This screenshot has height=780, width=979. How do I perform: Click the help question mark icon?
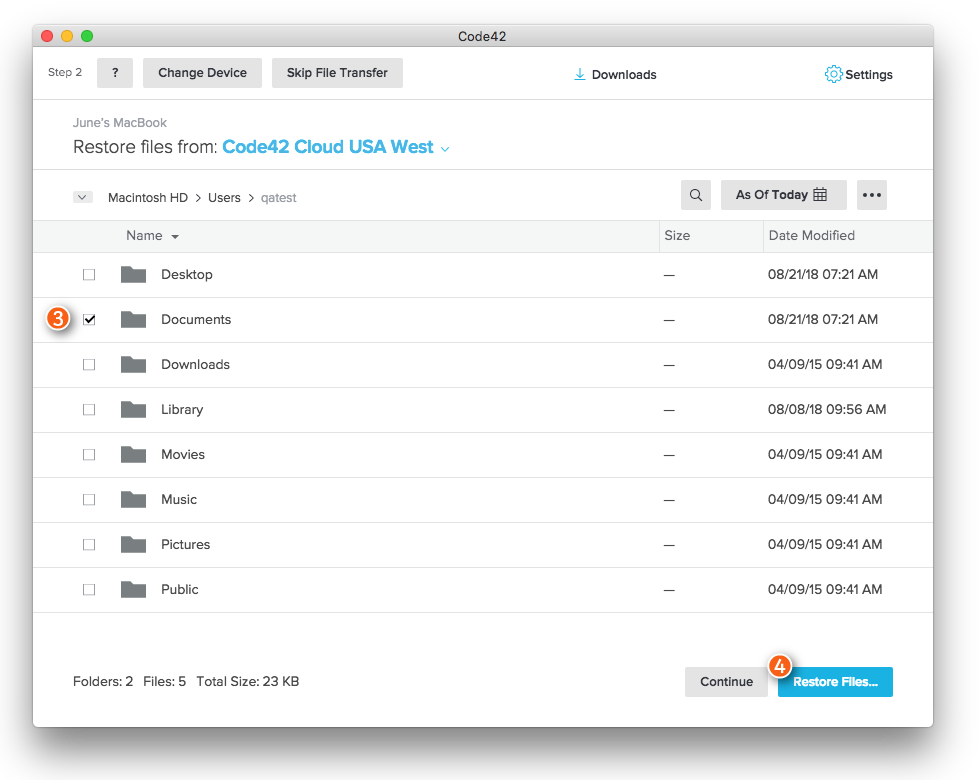coord(114,72)
